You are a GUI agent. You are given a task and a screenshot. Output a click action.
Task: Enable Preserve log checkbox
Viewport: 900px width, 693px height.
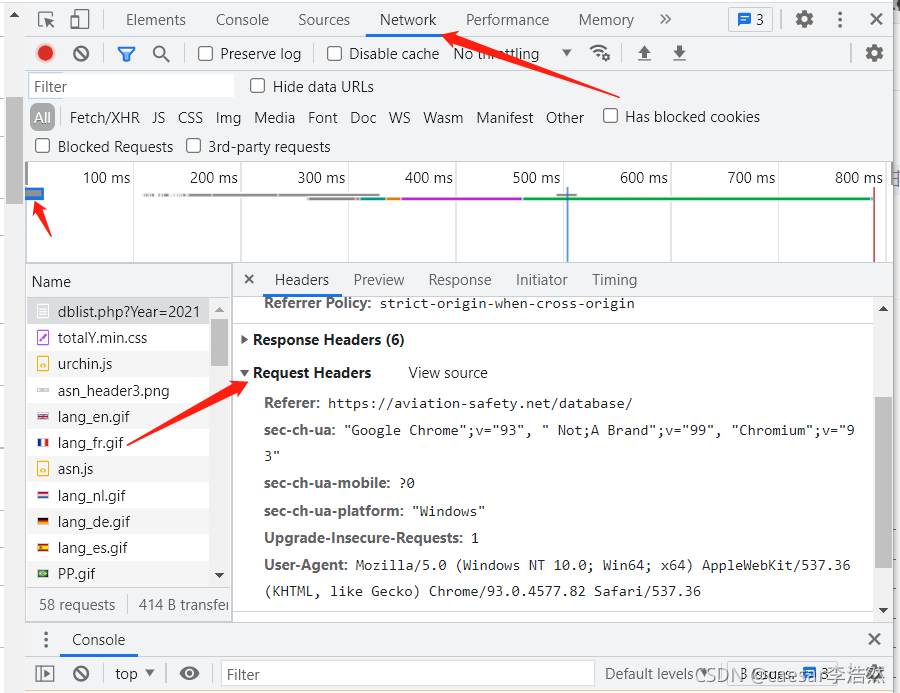205,54
